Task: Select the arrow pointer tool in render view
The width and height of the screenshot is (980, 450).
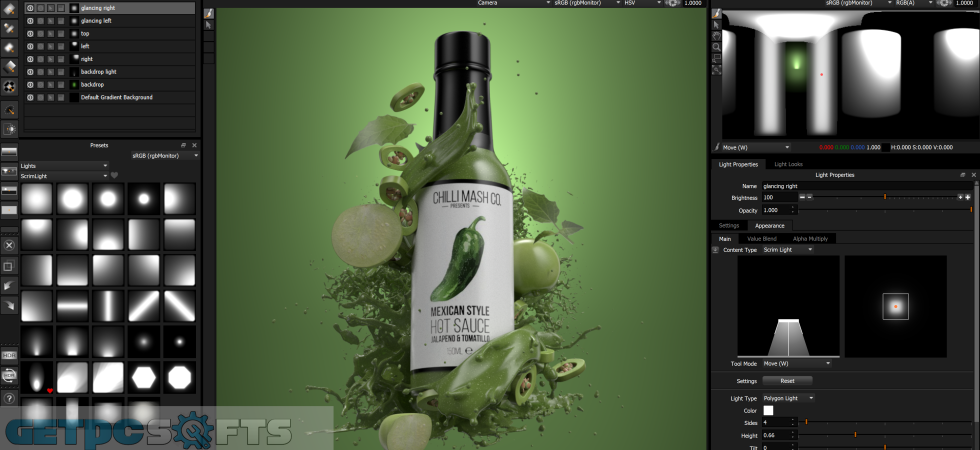Action: click(209, 25)
